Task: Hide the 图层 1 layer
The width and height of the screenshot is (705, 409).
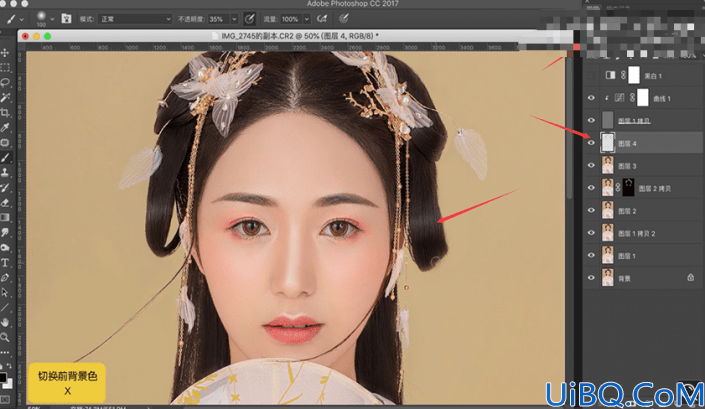Action: (591, 255)
